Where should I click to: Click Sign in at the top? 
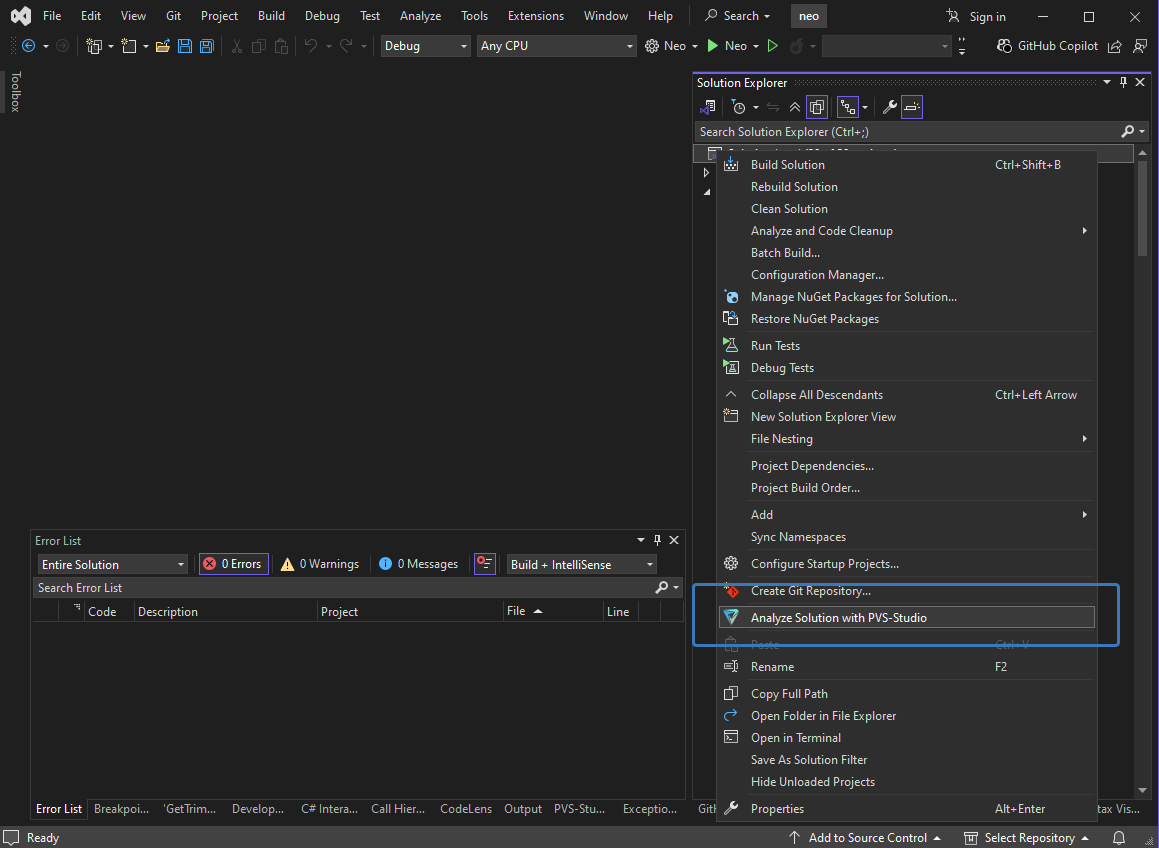[977, 16]
